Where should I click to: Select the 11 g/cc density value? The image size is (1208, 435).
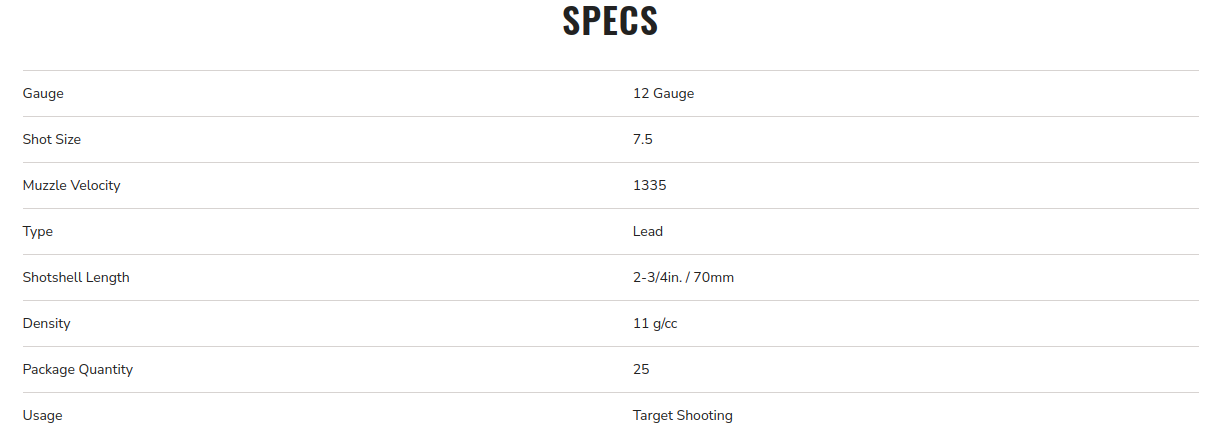pyautogui.click(x=655, y=323)
